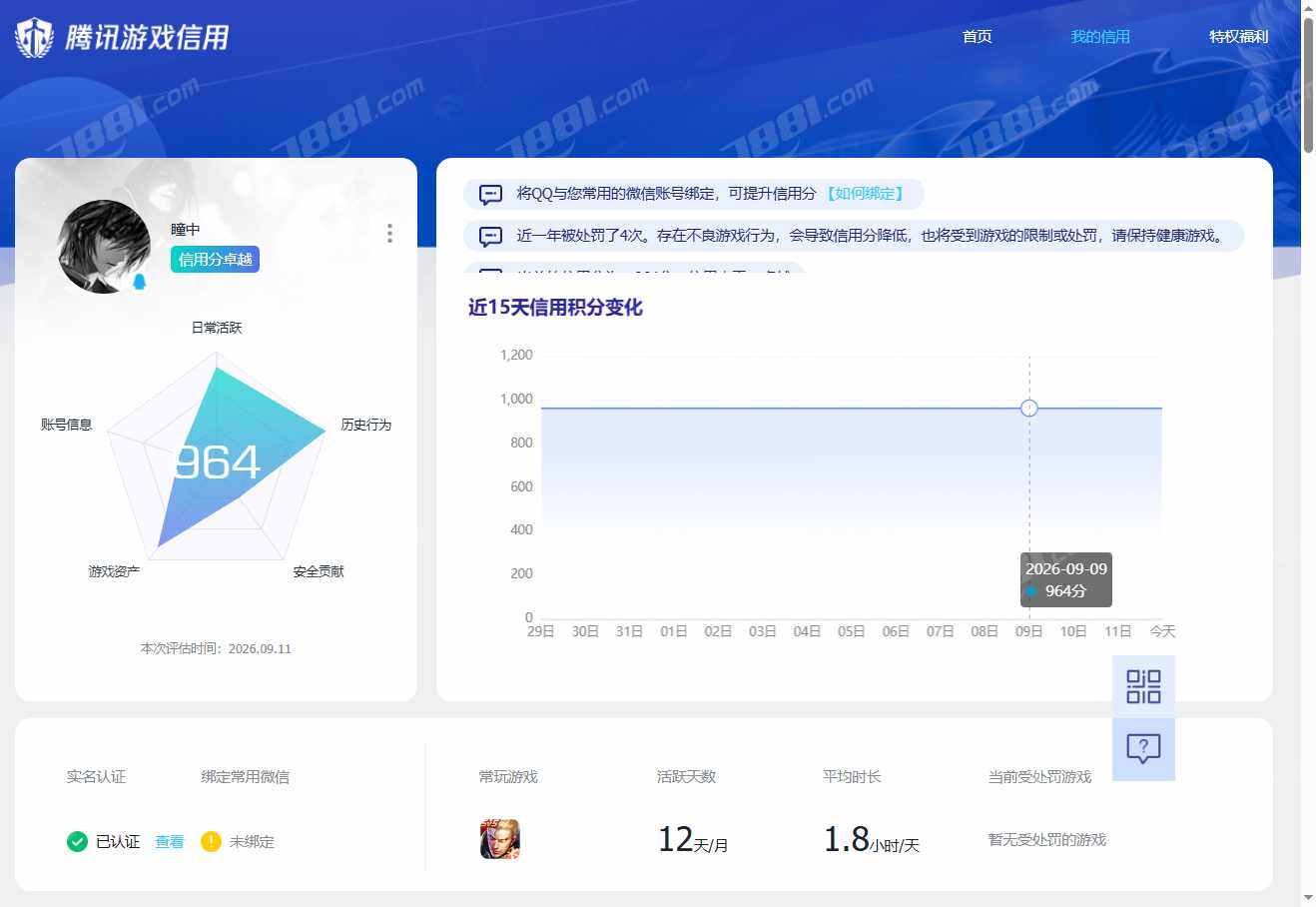Click the 信用分卓越 badge
The width and height of the screenshot is (1316, 907).
click(215, 260)
